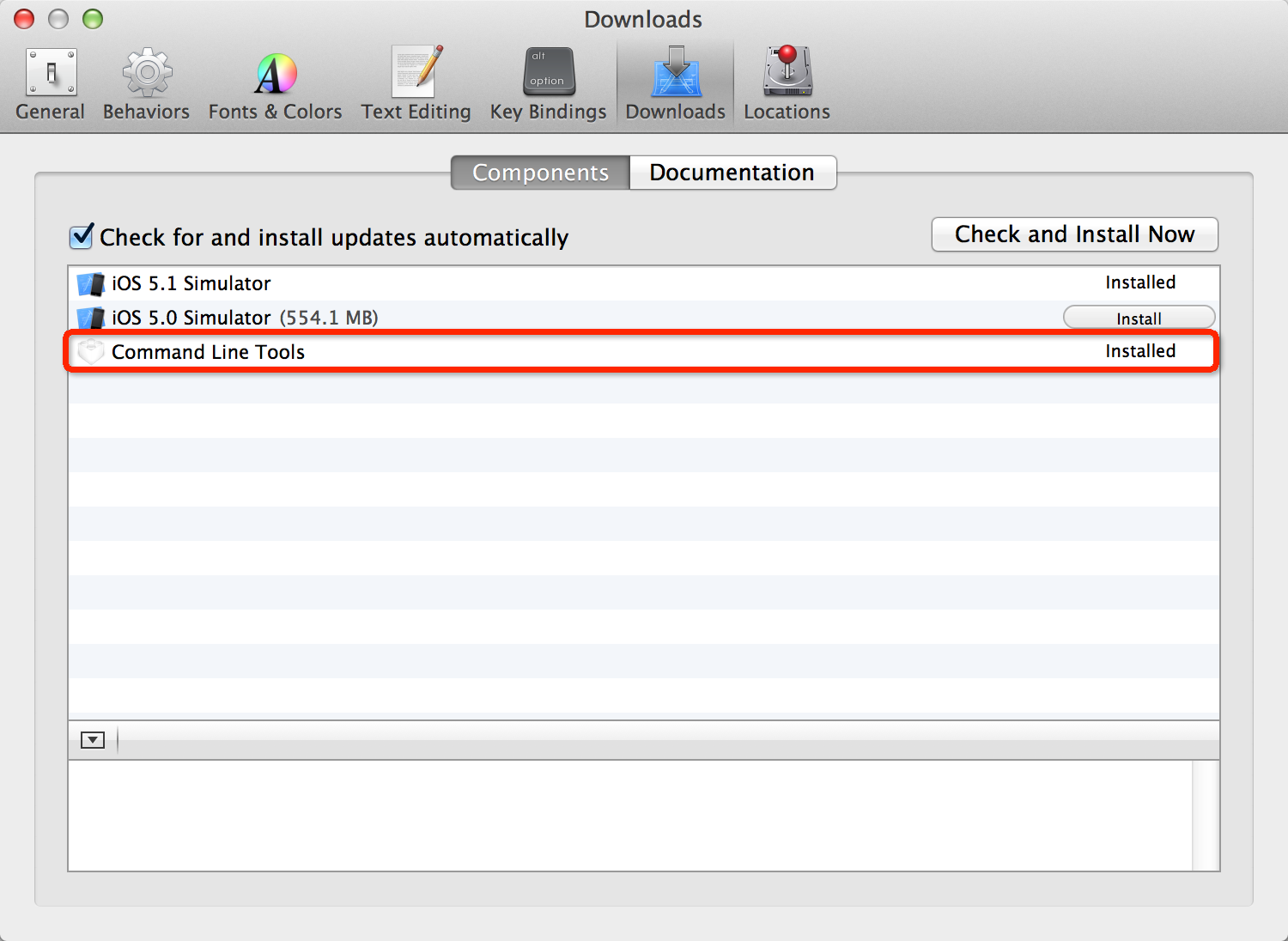Click the iOS 5.1 Simulator package icon
1288x941 pixels.
coord(92,283)
